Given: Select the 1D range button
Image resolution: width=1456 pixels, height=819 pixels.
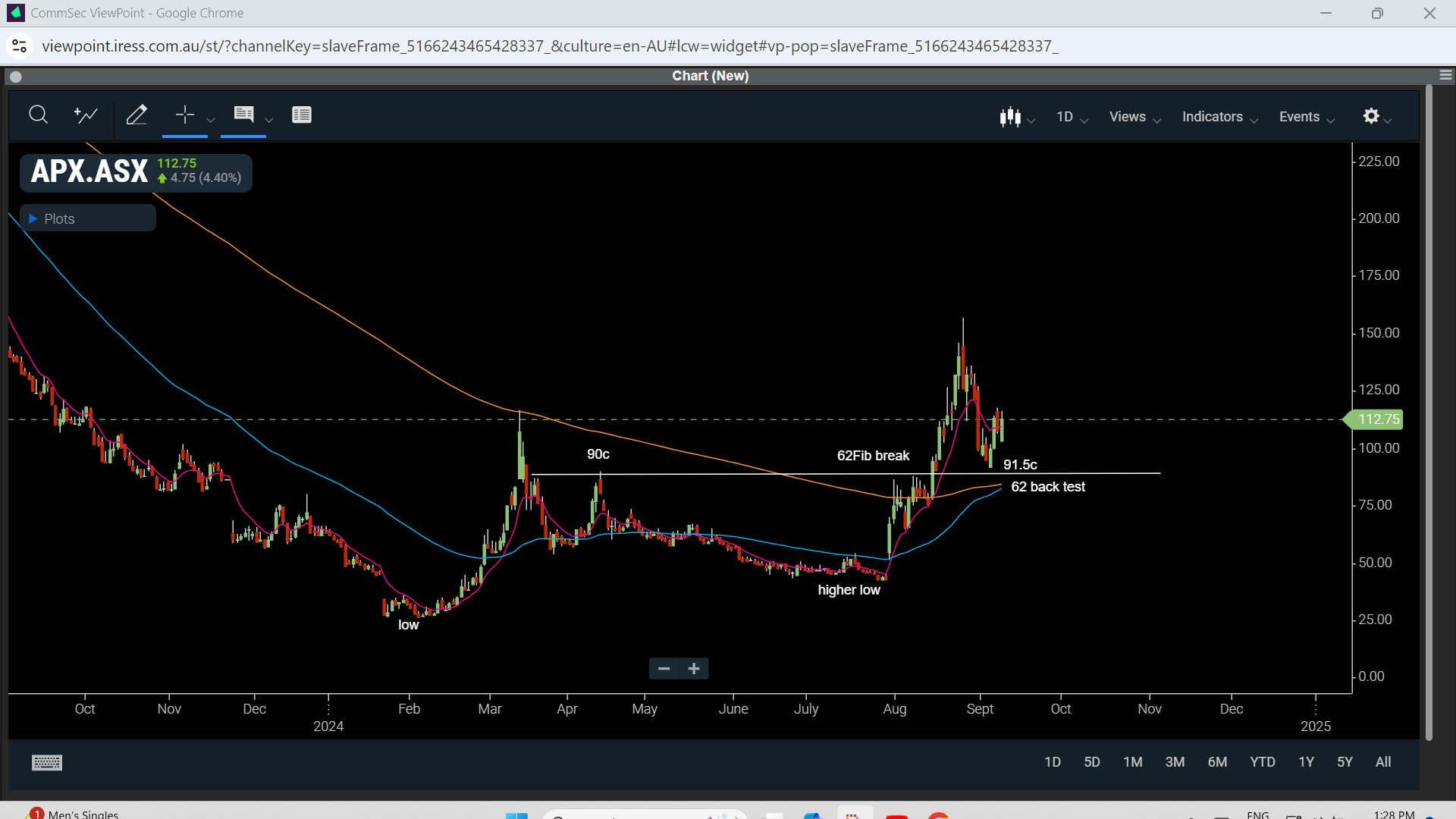Looking at the screenshot, I should click(x=1053, y=762).
